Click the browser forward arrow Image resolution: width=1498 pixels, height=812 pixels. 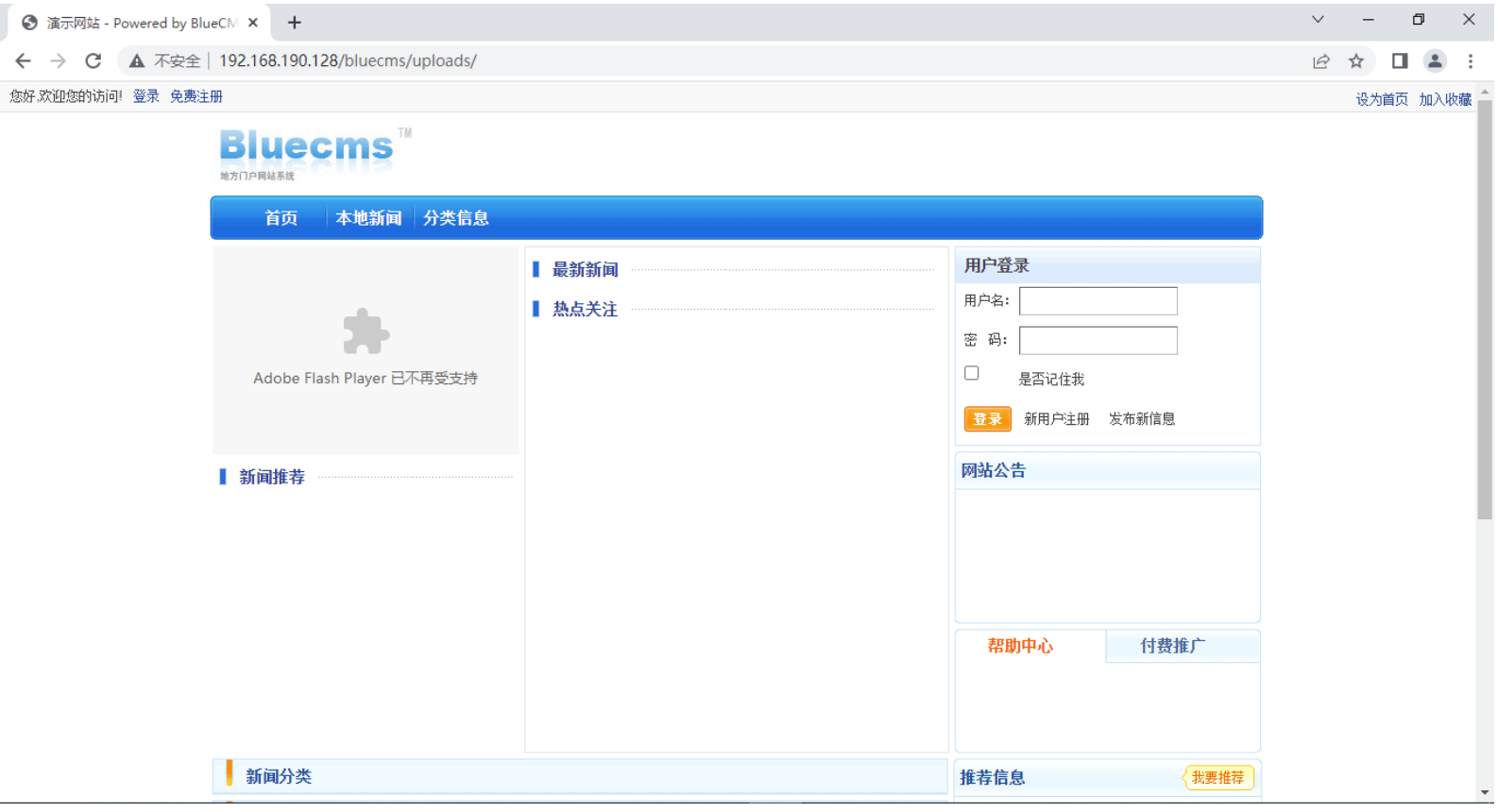click(x=59, y=61)
